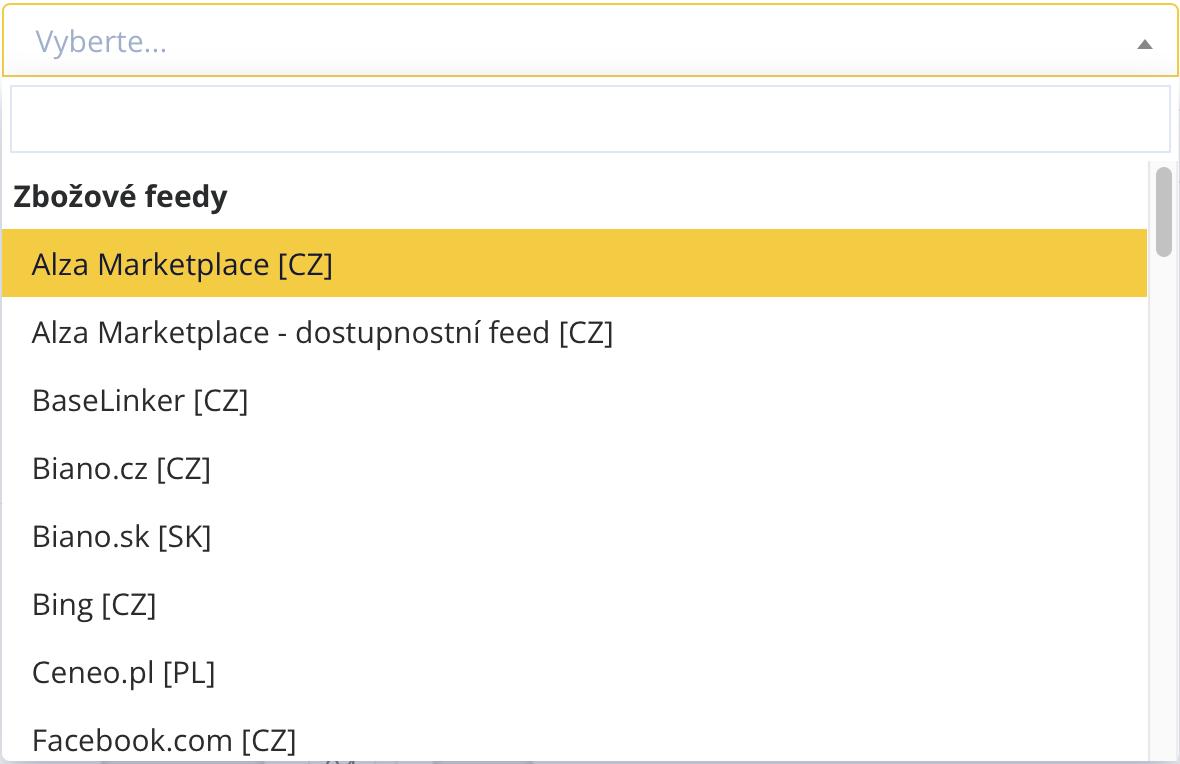Select Alza Marketplace [CZ] option
This screenshot has height=764, width=1180.
(182, 264)
